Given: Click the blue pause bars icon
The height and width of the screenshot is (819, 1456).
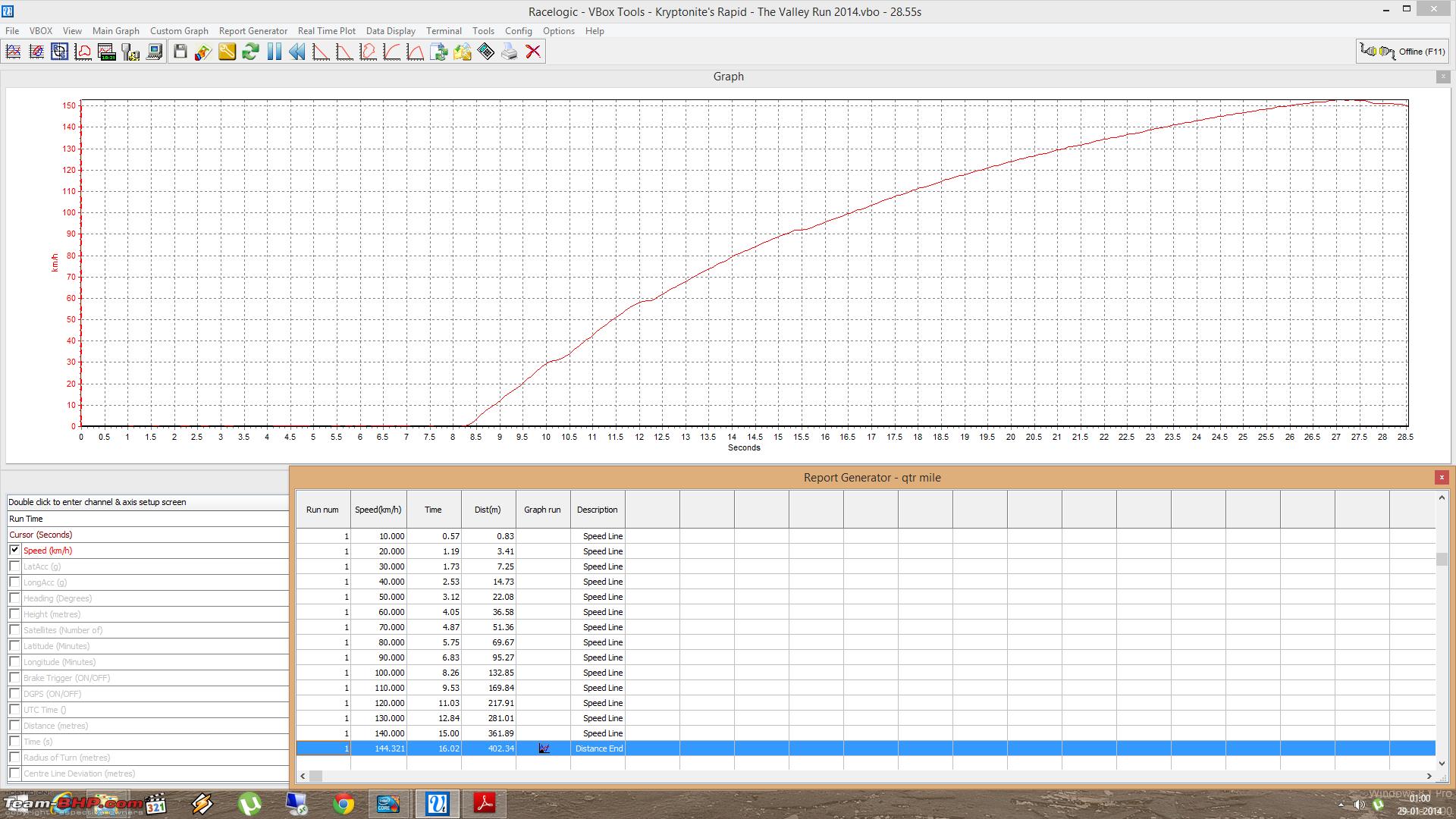Looking at the screenshot, I should (x=274, y=52).
